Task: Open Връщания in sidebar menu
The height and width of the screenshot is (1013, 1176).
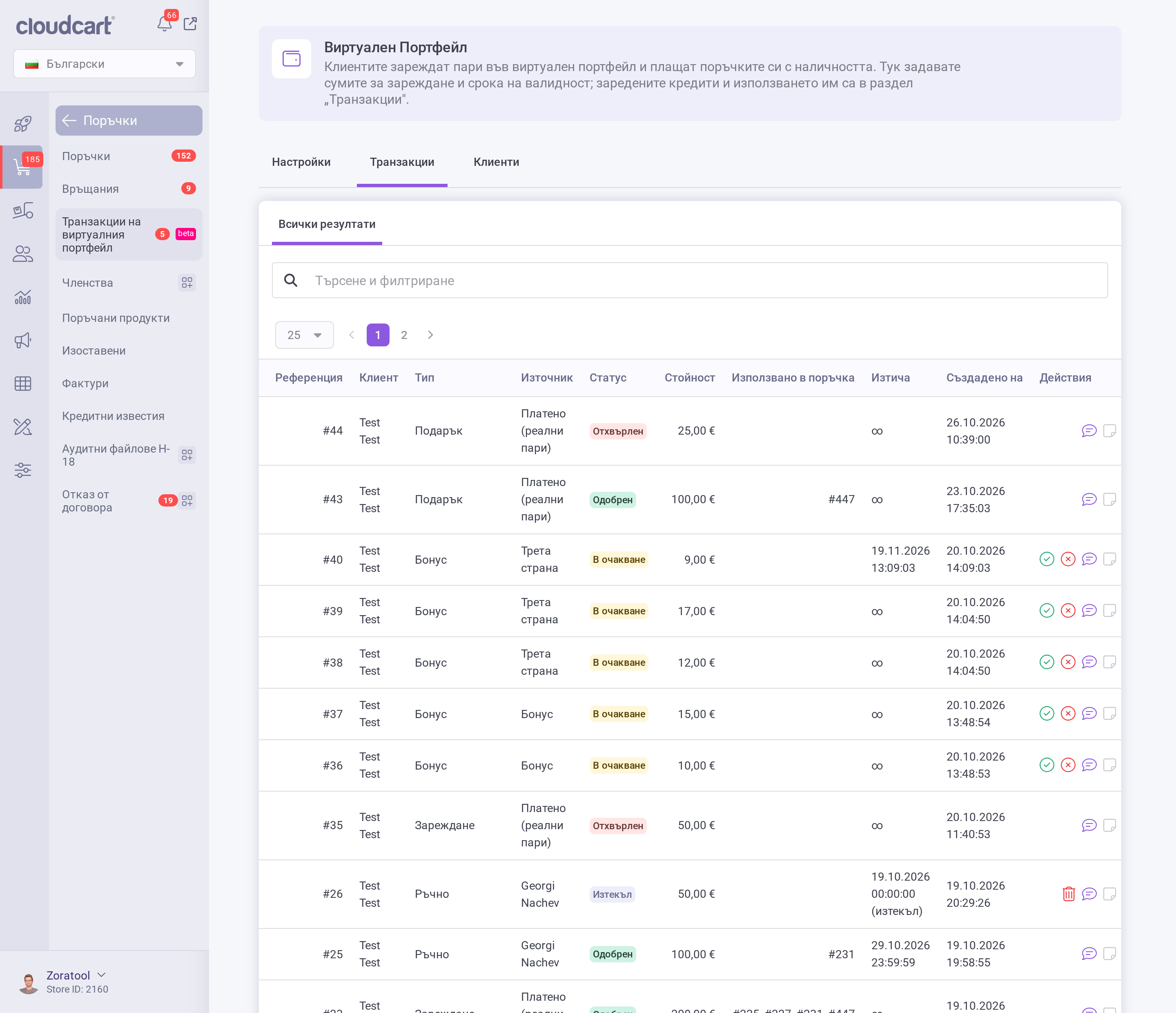Action: 129,189
